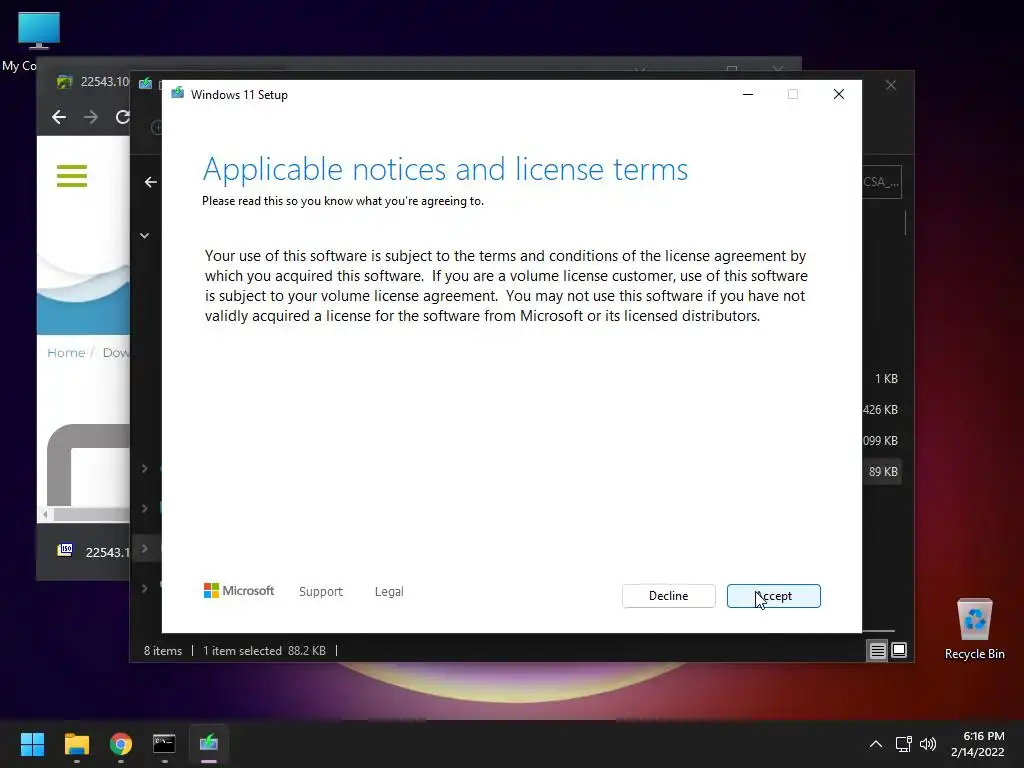Screen dimensions: 1024x768
Task: Collapse the expanded tree node in File Explorer
Action: click(x=144, y=235)
